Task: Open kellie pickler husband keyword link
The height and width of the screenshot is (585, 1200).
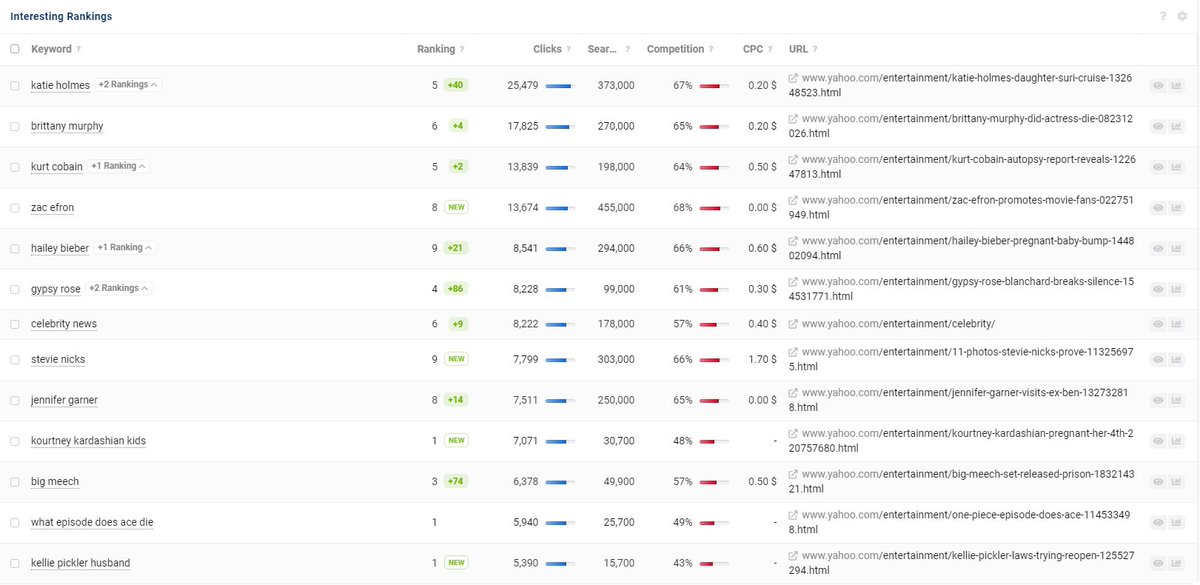Action: (x=80, y=563)
